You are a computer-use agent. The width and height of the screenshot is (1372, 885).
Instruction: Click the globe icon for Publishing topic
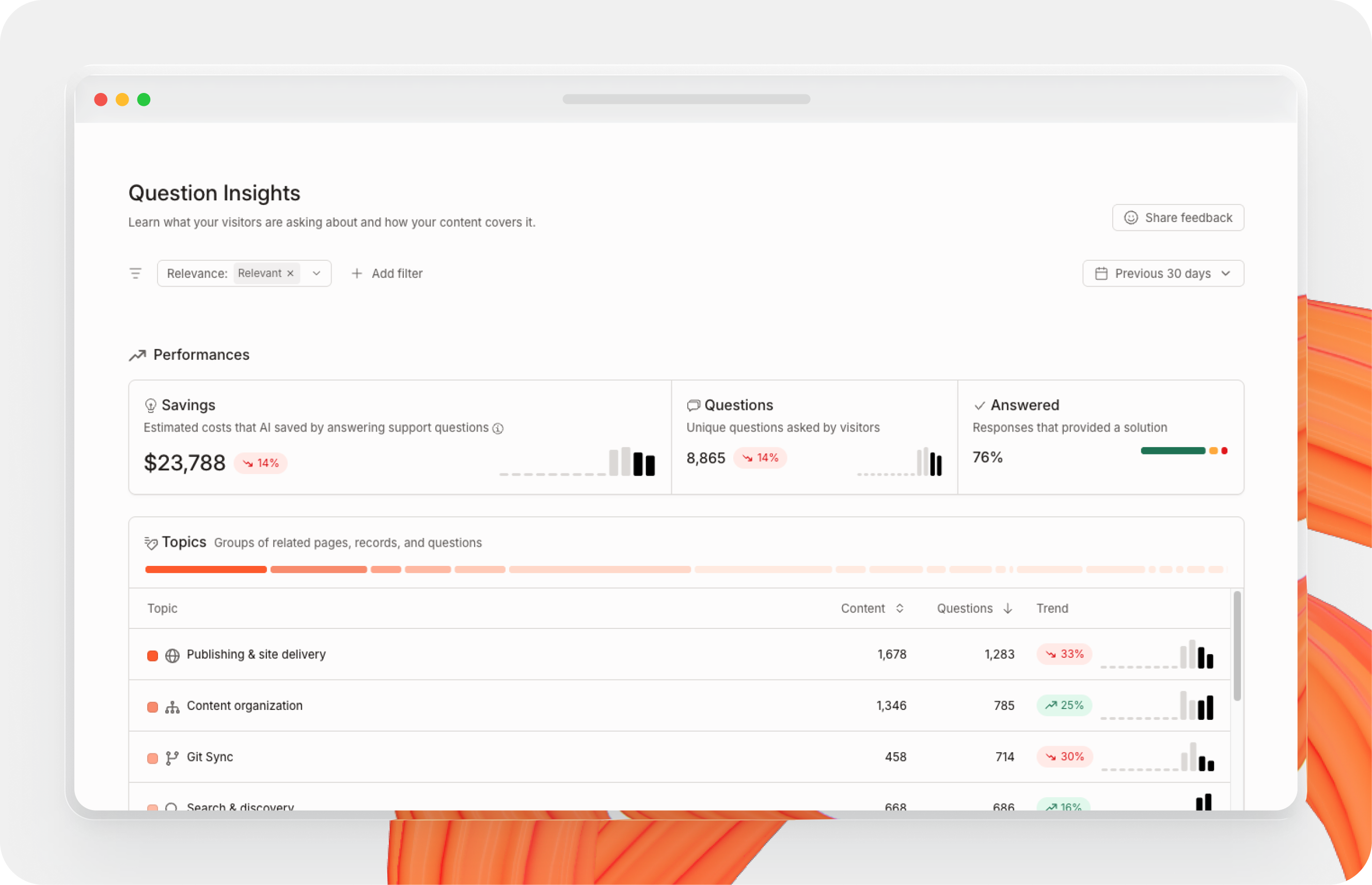[x=172, y=655]
